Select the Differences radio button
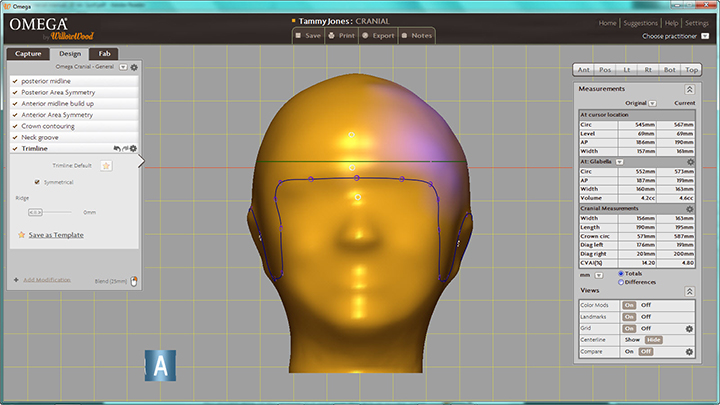This screenshot has width=720, height=405. click(621, 282)
